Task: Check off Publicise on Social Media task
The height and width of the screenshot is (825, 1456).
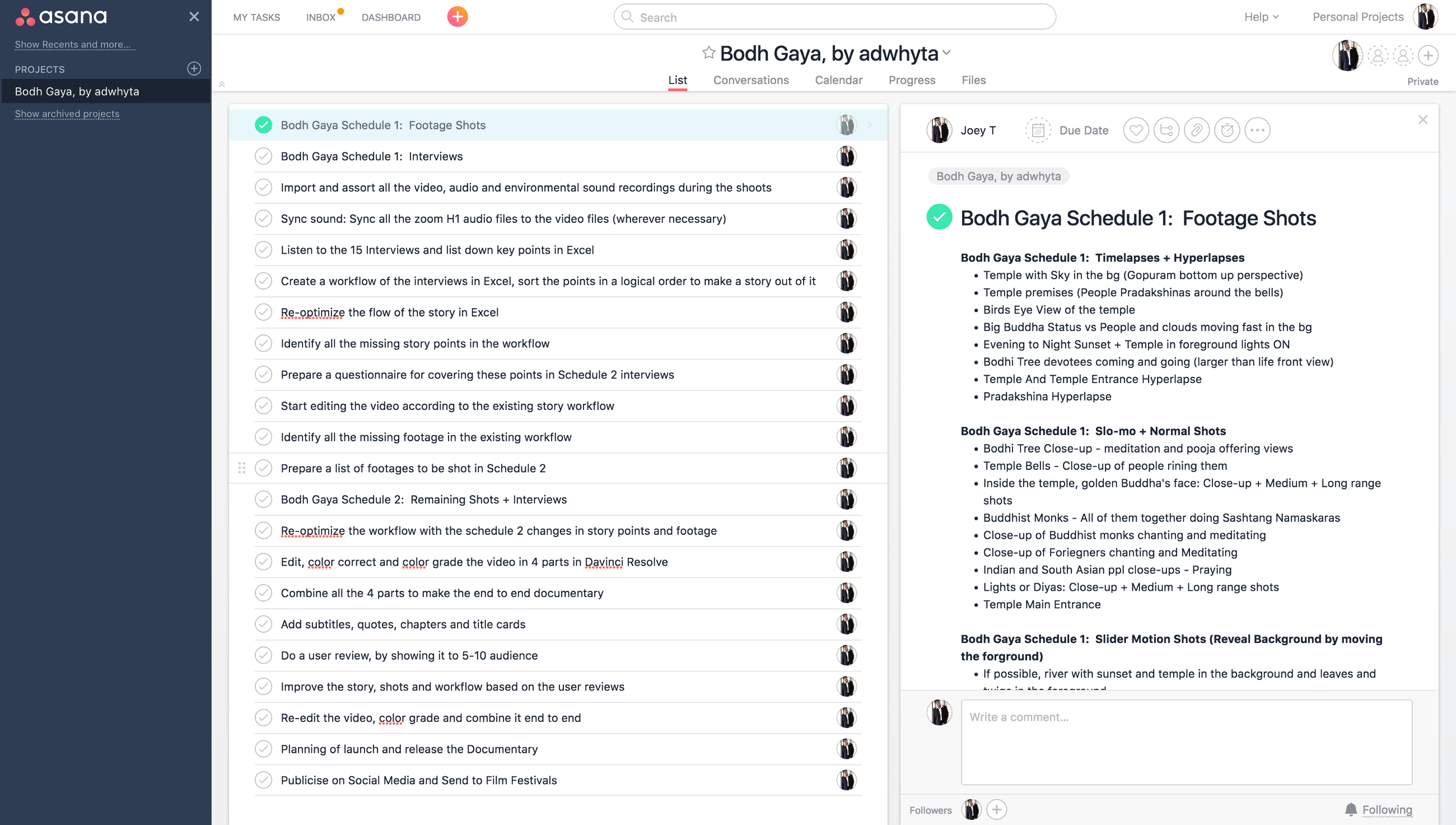Action: [263, 780]
